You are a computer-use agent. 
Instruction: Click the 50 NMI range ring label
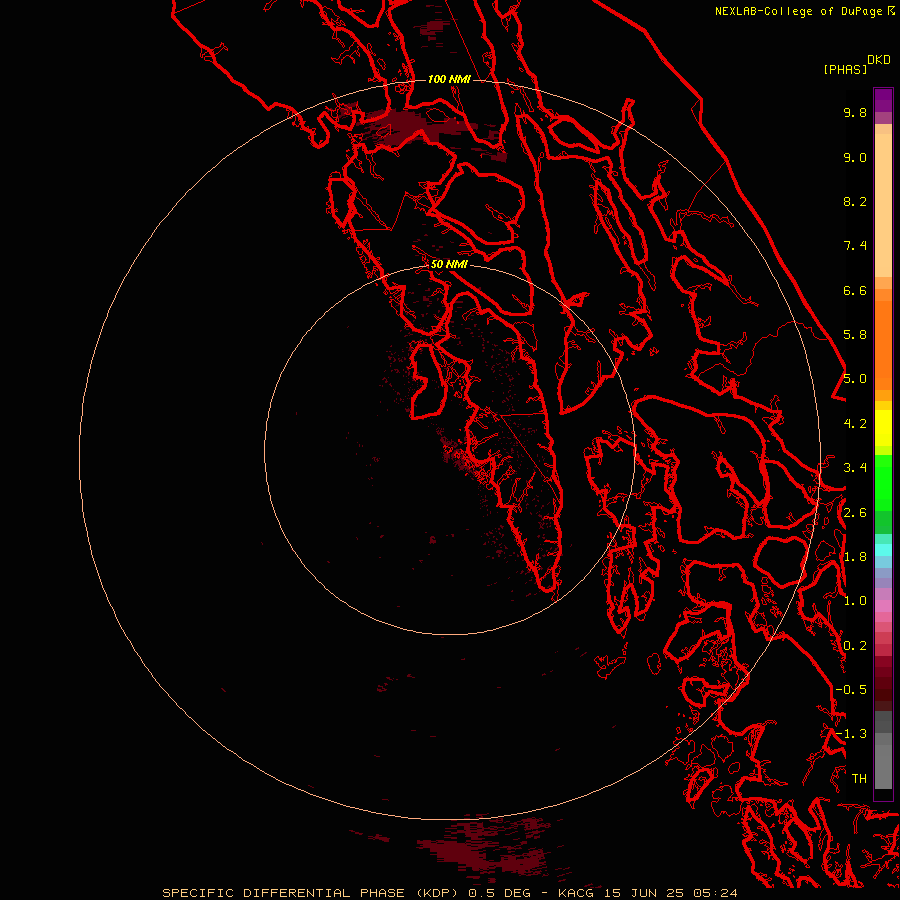coord(449,264)
